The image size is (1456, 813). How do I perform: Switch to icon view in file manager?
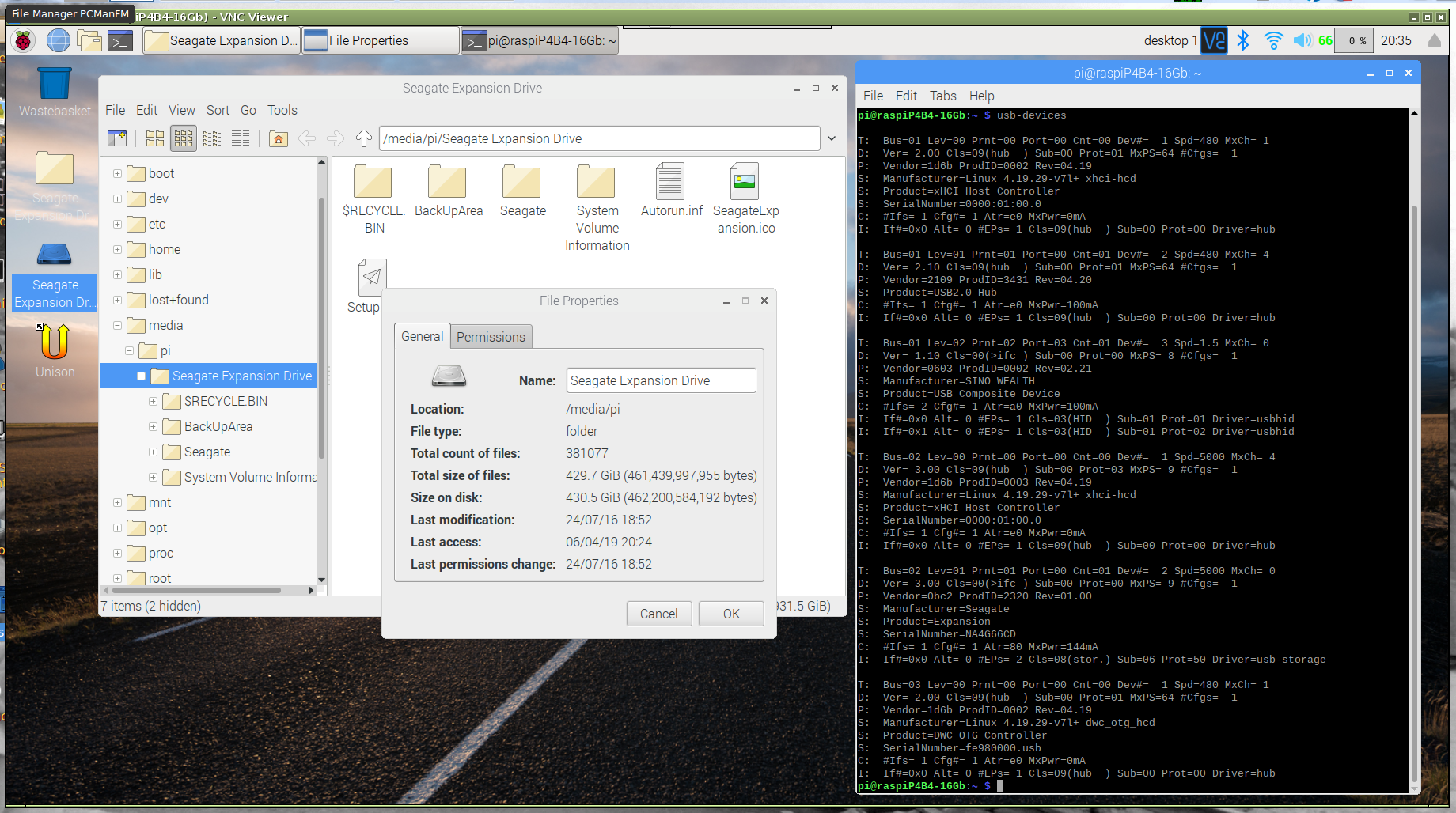pyautogui.click(x=155, y=138)
